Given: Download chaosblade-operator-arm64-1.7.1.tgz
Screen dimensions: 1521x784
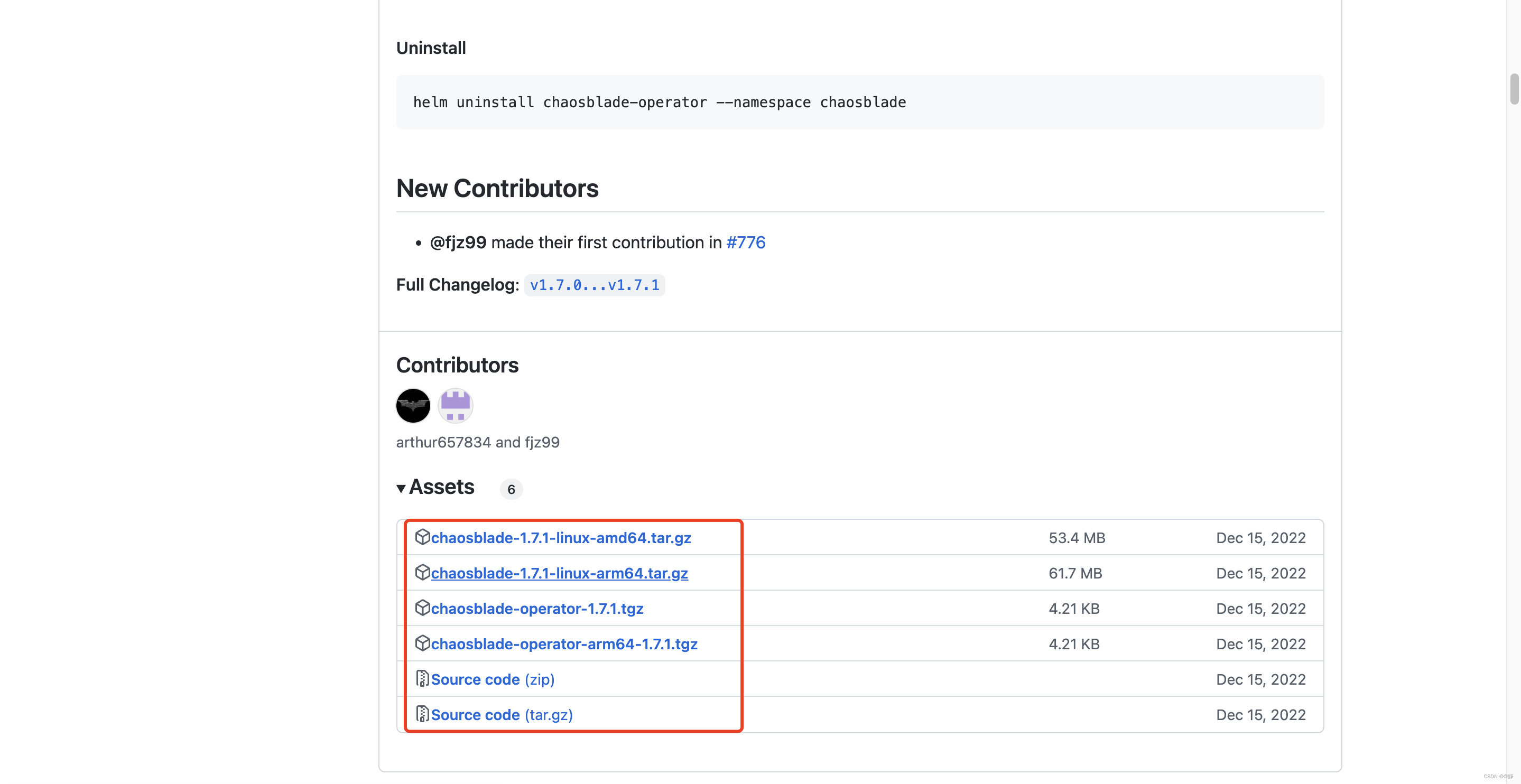Looking at the screenshot, I should pyautogui.click(x=564, y=644).
